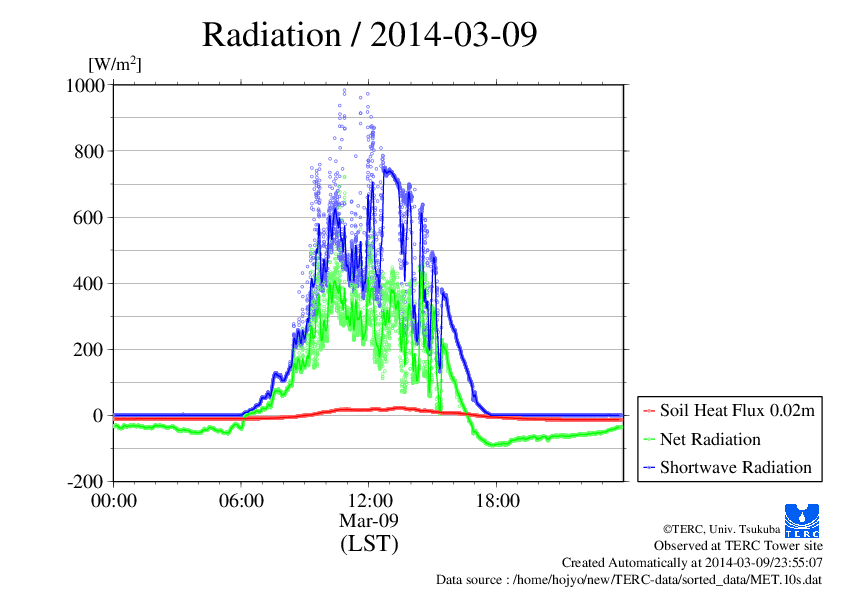The width and height of the screenshot is (842, 595).
Task: Click the 12:00 x-axis label
Action: tap(369, 501)
